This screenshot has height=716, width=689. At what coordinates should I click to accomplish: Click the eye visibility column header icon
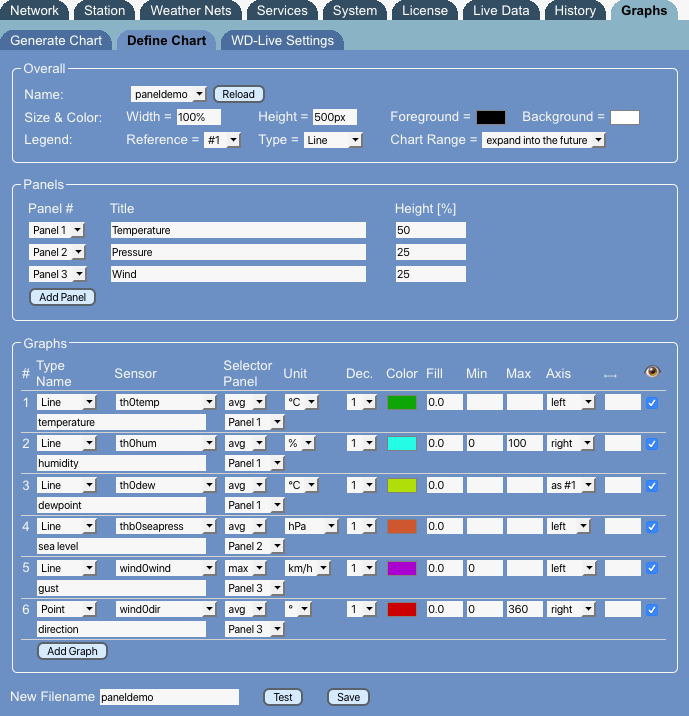click(652, 371)
